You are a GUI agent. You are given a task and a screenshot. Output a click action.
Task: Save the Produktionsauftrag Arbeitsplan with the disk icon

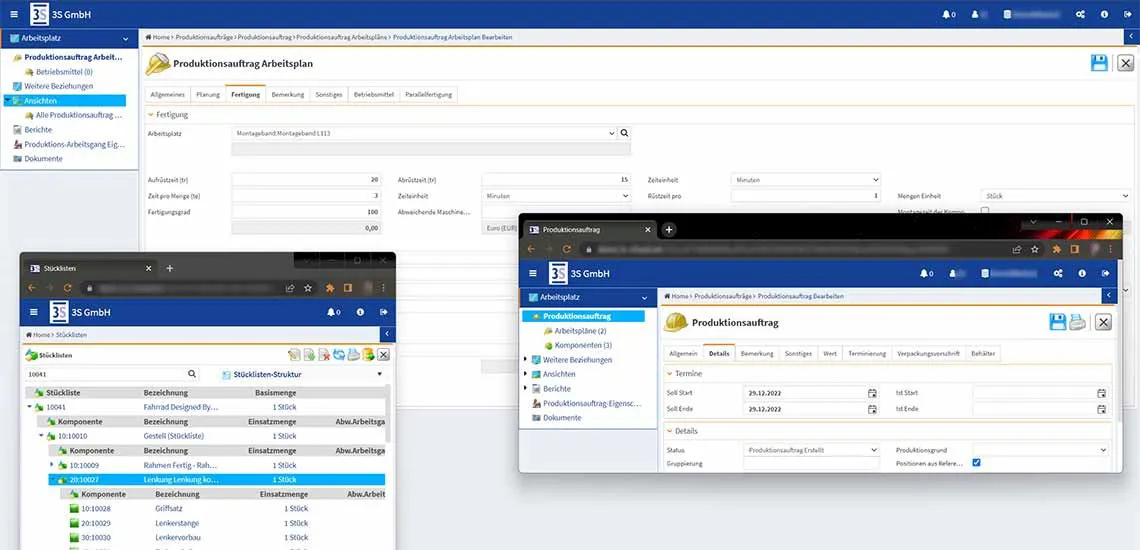coord(1099,63)
